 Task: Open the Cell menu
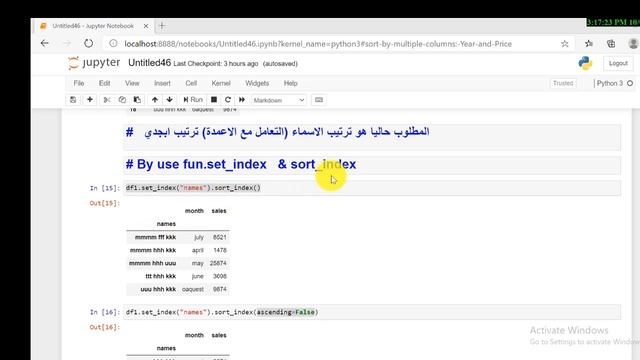(191, 83)
